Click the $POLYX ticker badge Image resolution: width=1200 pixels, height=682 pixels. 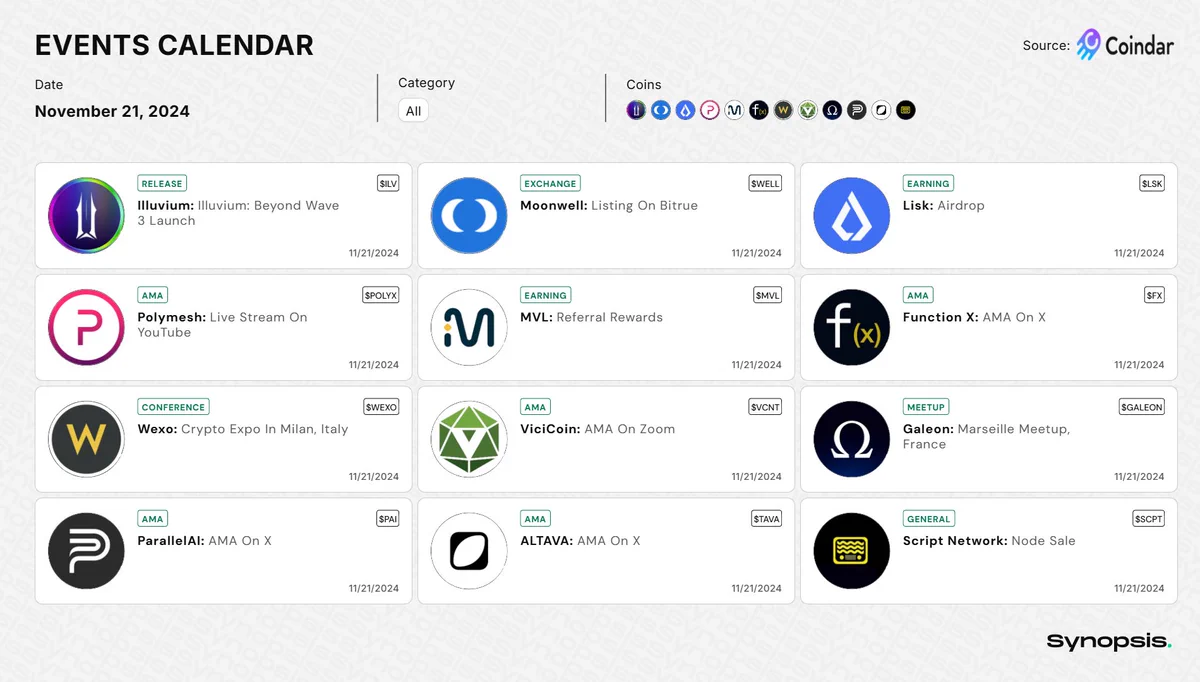(x=381, y=295)
